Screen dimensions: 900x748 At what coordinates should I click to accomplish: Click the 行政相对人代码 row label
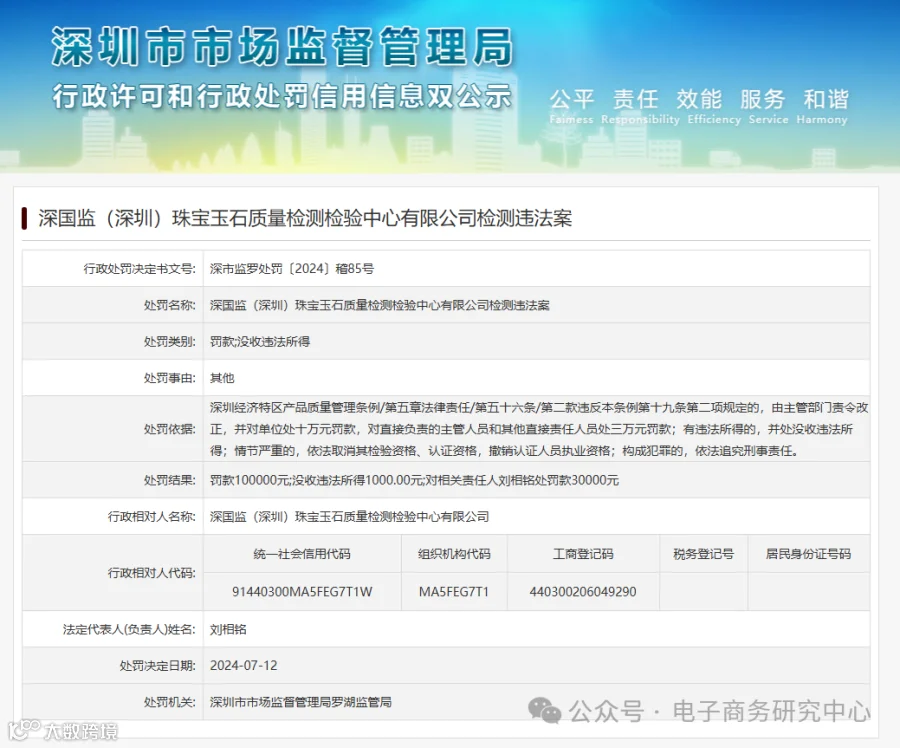tap(152, 573)
